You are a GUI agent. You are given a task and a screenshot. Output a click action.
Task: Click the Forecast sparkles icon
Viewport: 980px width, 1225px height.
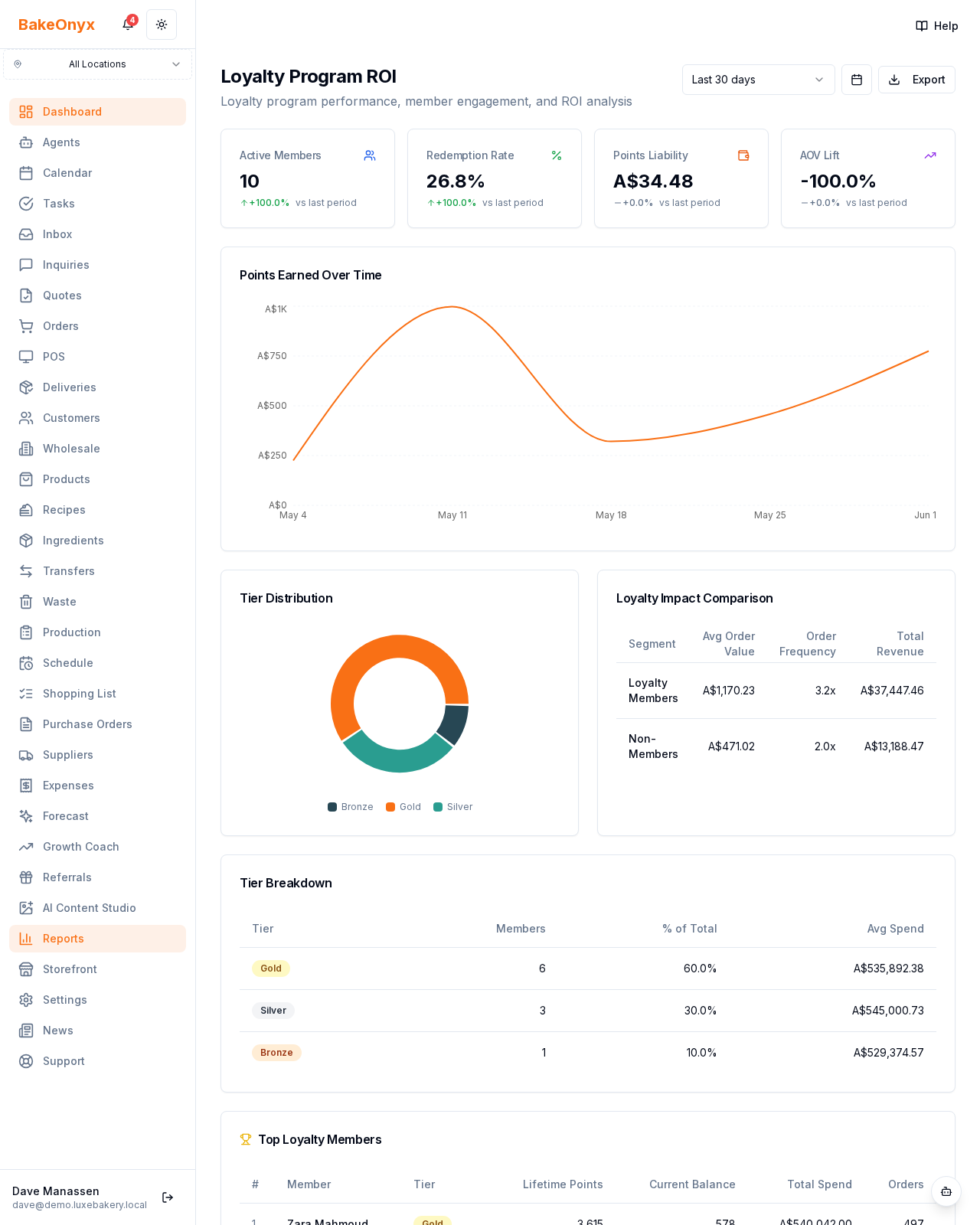[26, 816]
